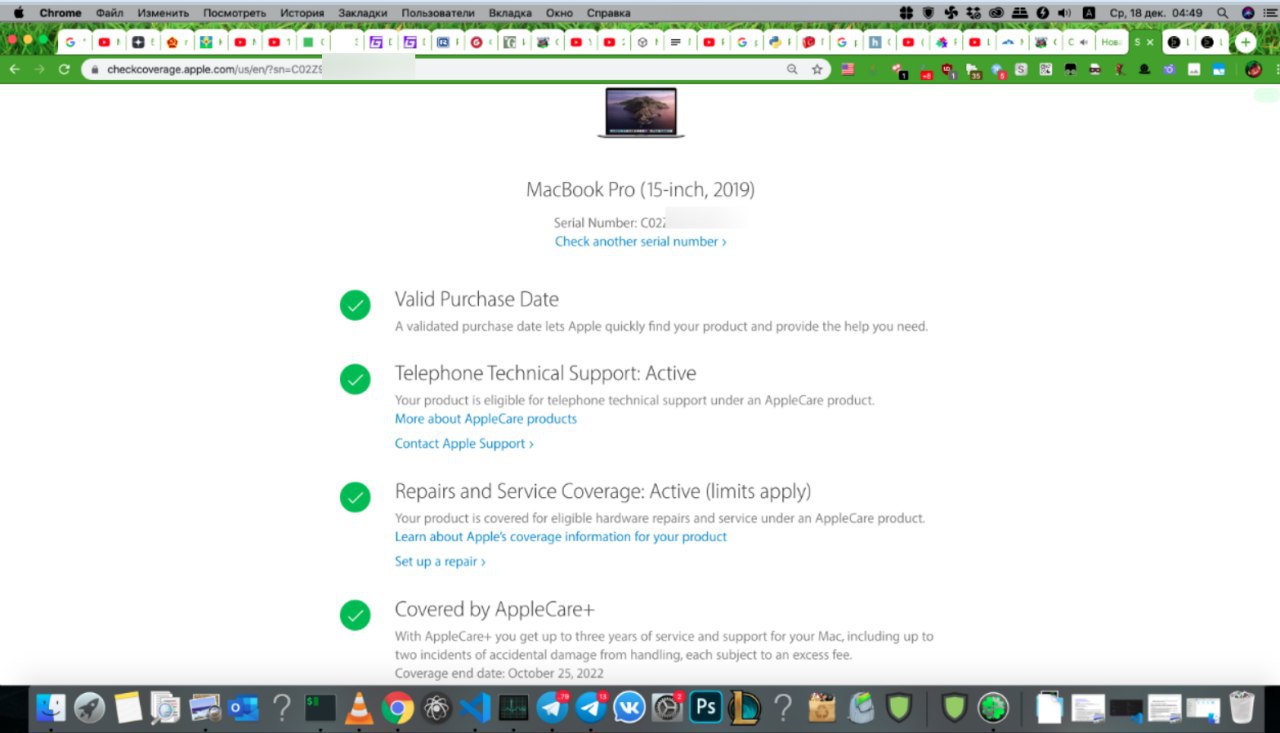1280x733 pixels.
Task: Open the Chrome profile avatar
Action: tap(1253, 69)
